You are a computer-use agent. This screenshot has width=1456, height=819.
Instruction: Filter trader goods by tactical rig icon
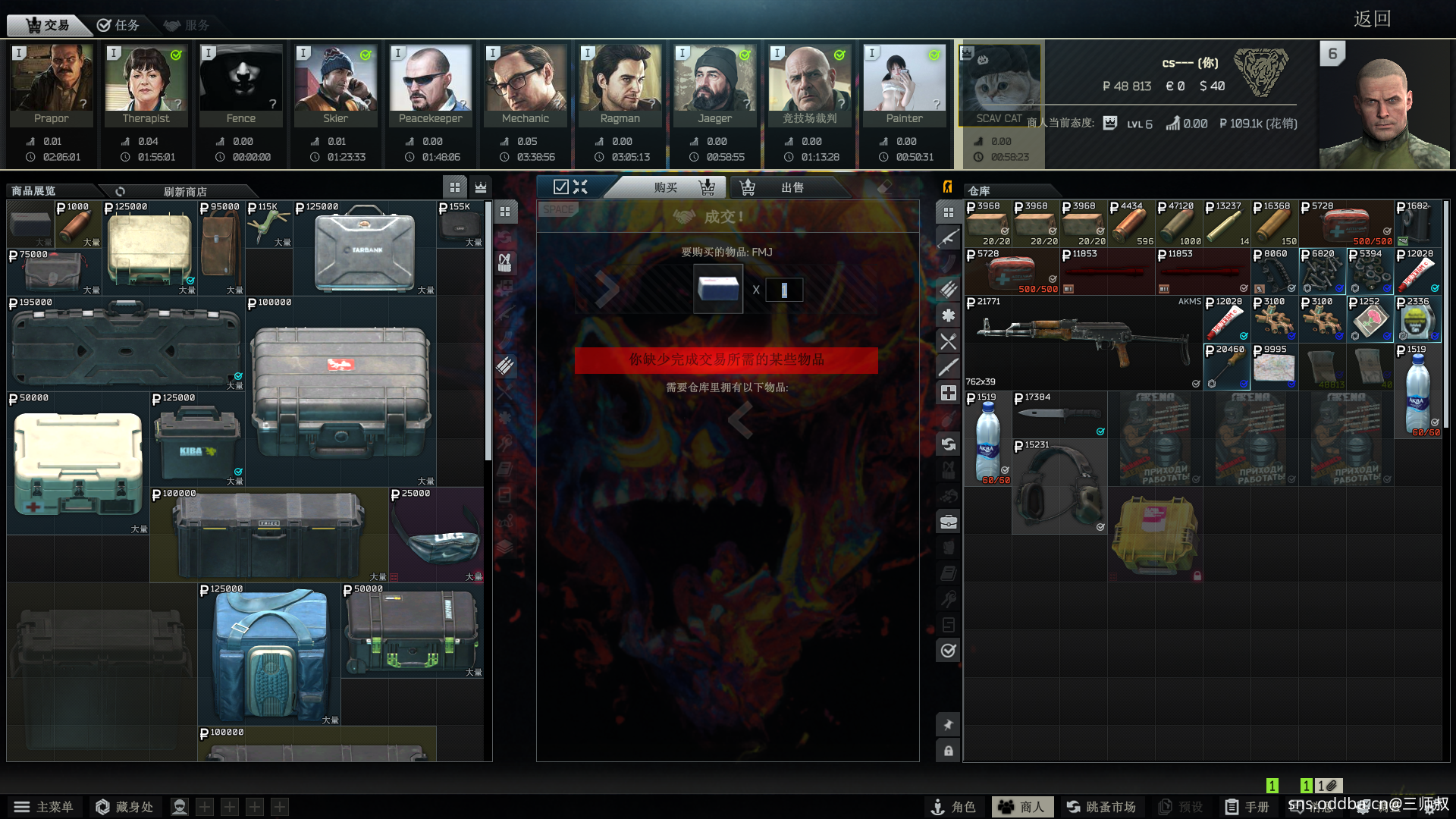pyautogui.click(x=505, y=263)
